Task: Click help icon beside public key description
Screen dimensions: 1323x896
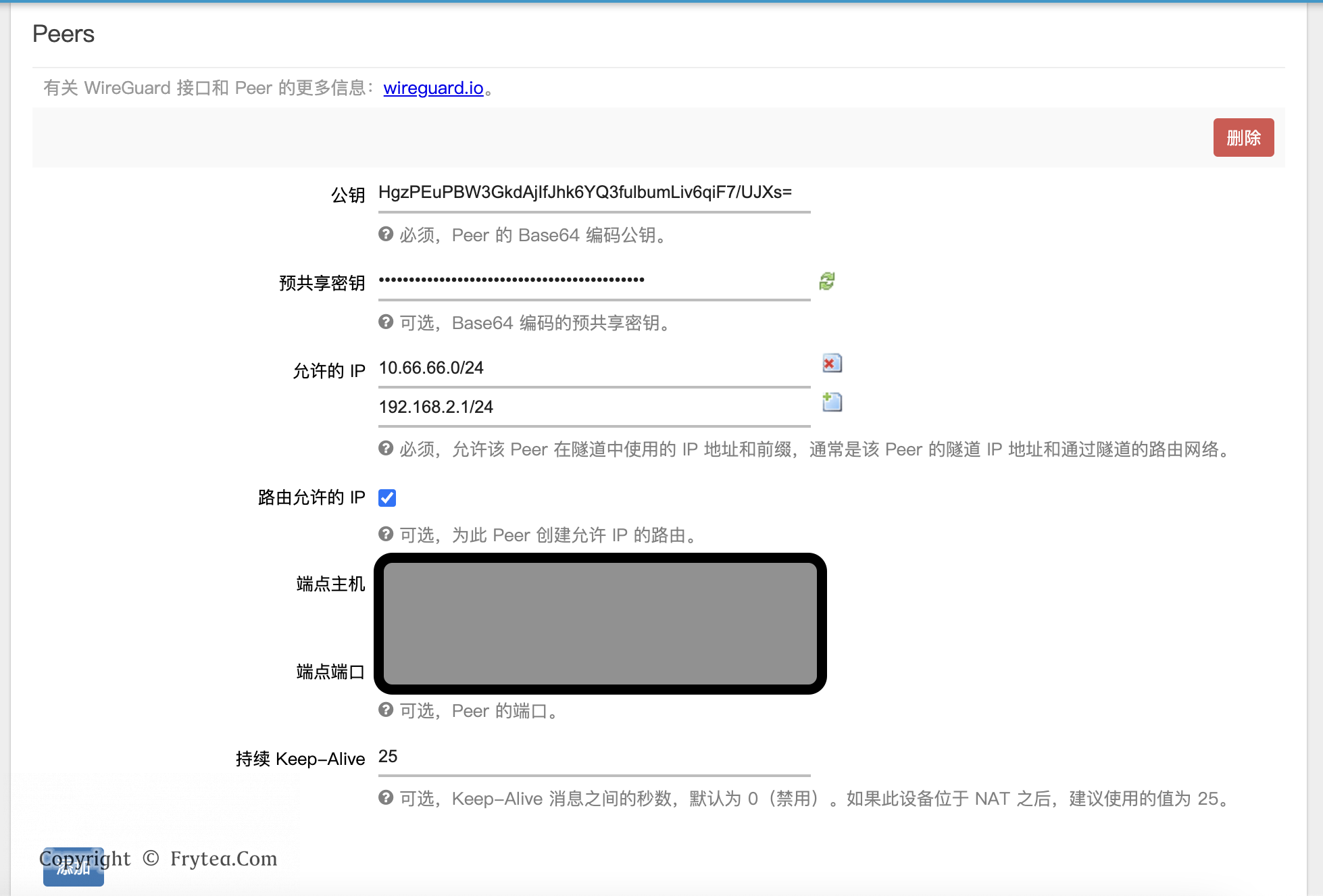Action: 386,234
